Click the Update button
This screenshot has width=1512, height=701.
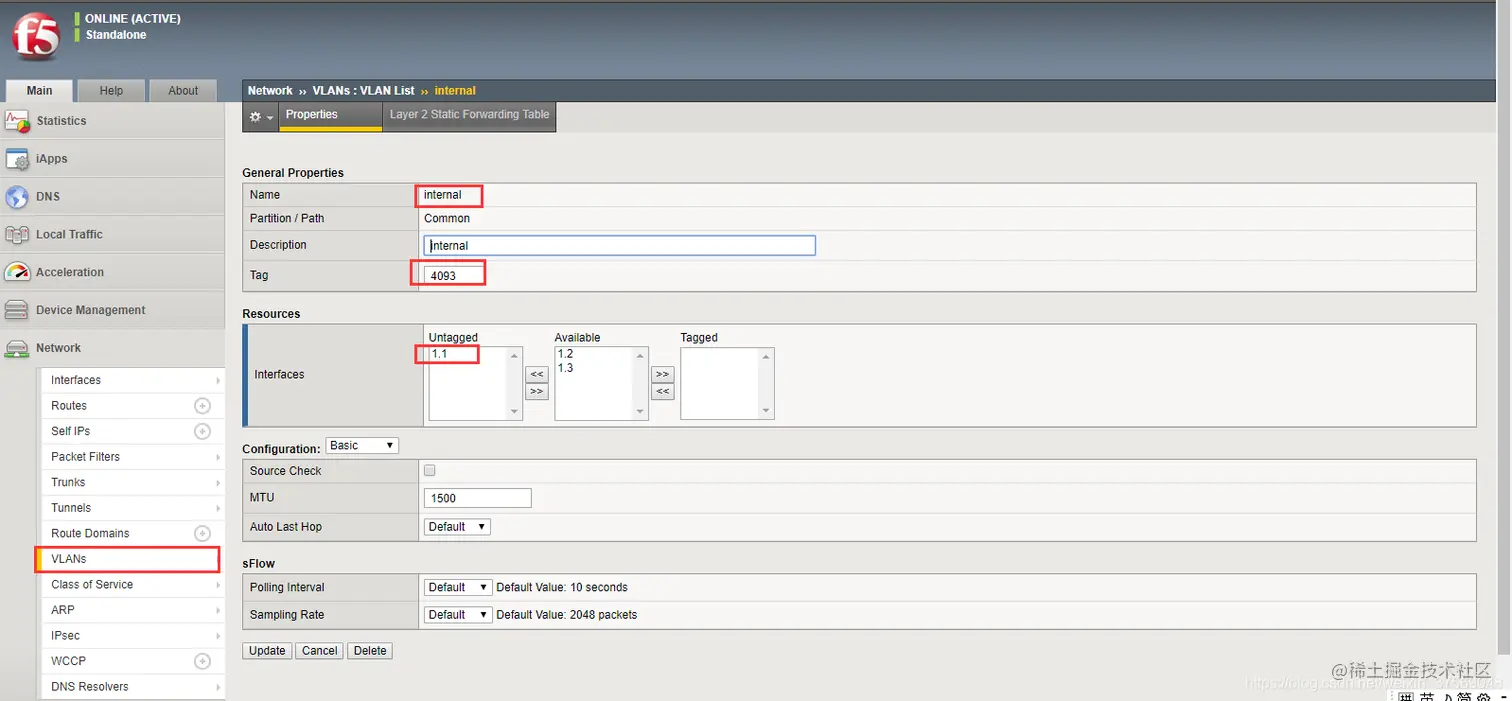pos(267,651)
